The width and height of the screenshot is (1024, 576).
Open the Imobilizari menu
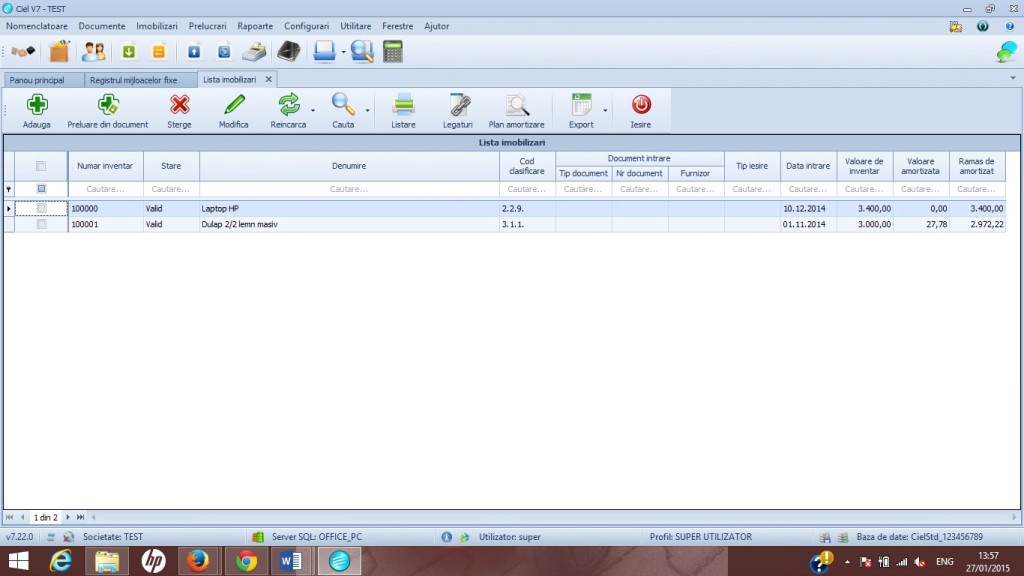pyautogui.click(x=157, y=26)
